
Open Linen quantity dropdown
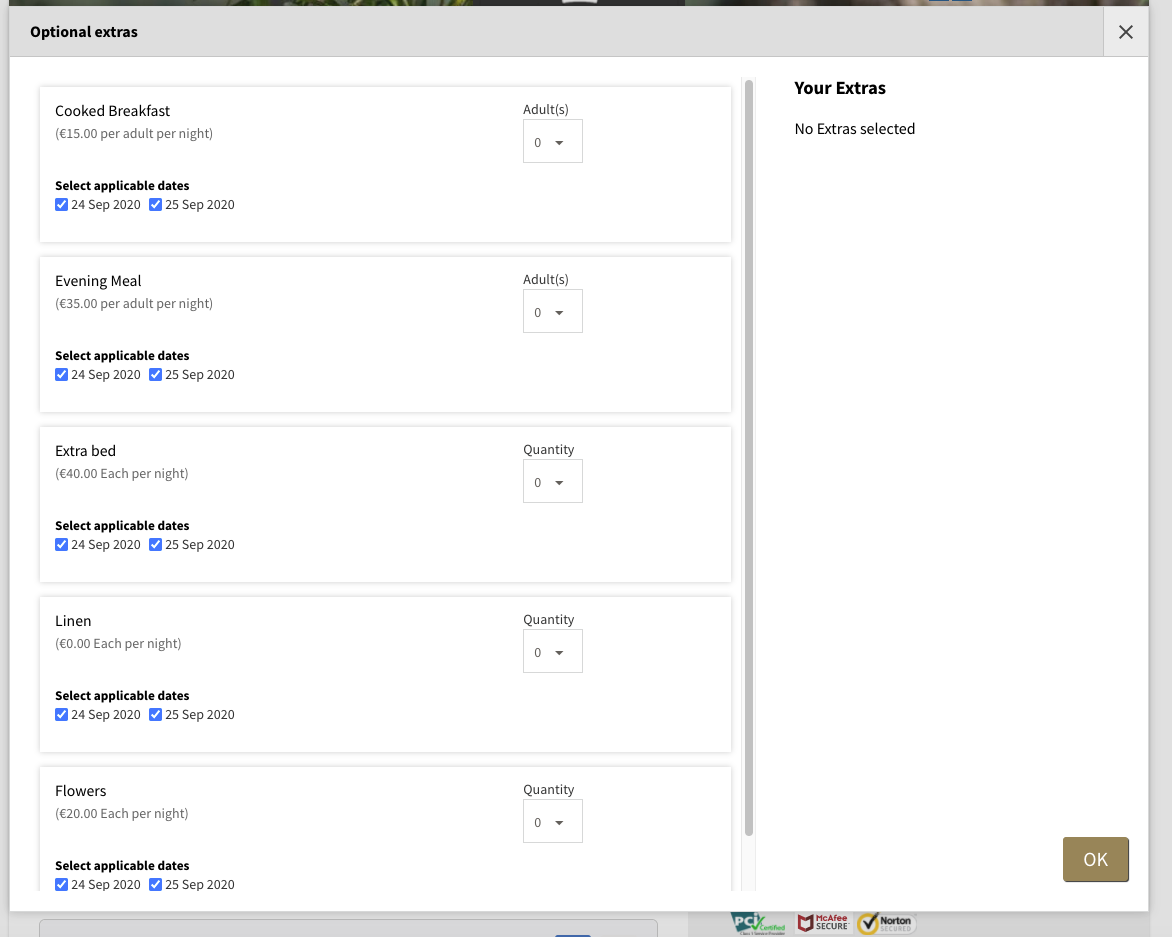pos(552,652)
